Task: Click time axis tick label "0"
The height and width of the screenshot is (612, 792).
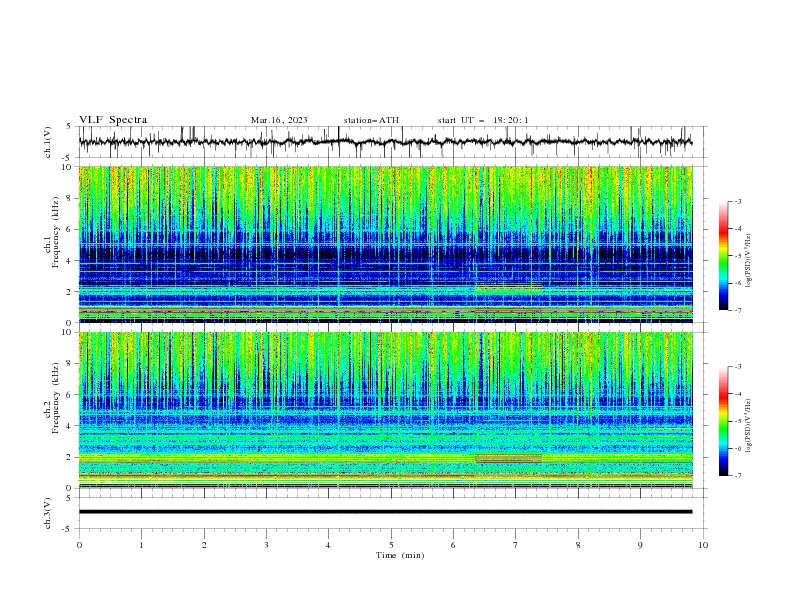Action: pyautogui.click(x=79, y=545)
